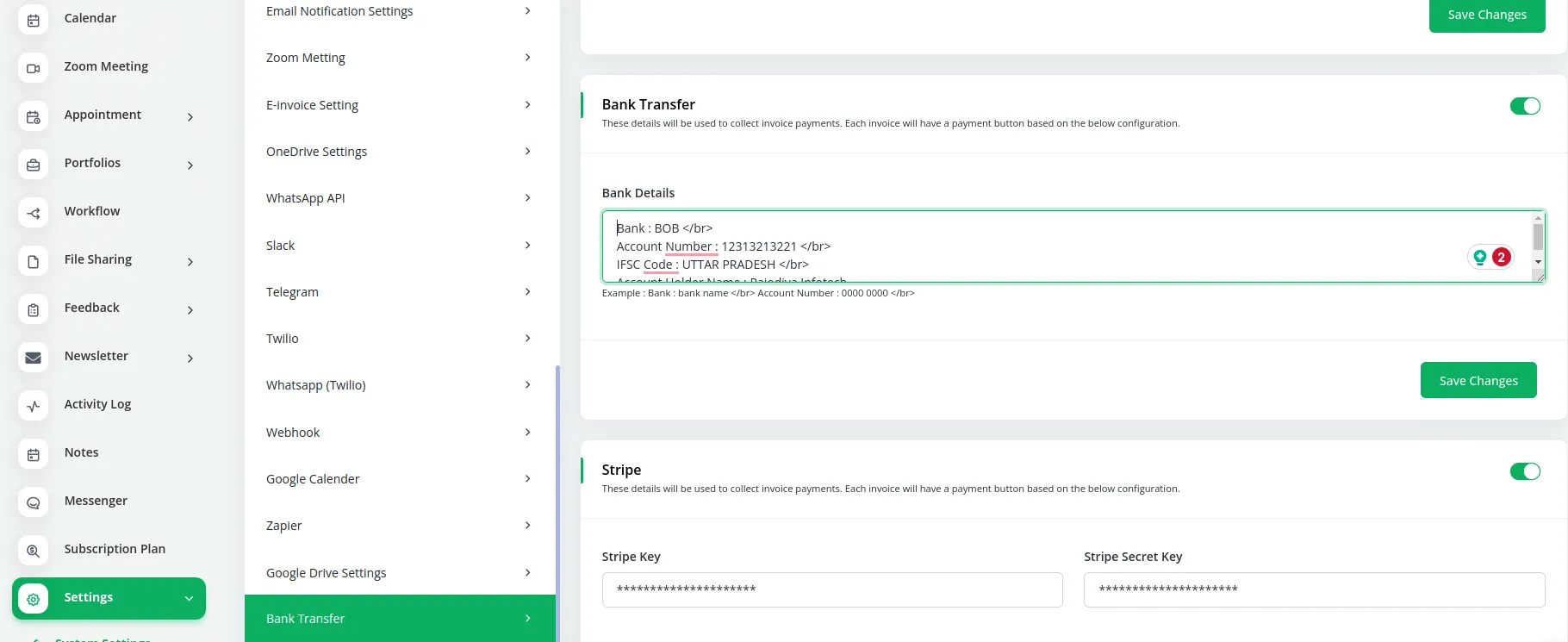Viewport: 1568px width, 642px height.
Task: Click the top Save Changes button
Action: [1486, 15]
